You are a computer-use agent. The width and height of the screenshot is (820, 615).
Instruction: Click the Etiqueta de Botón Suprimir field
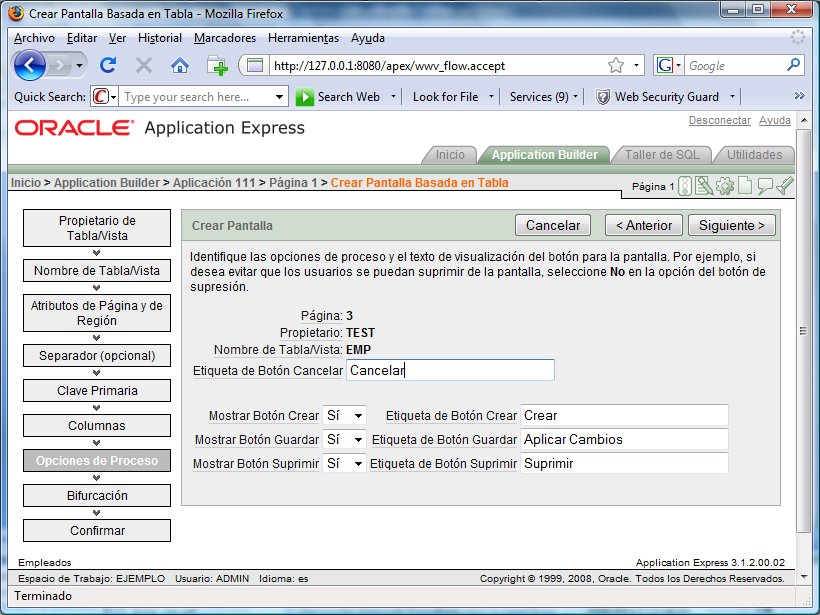pyautogui.click(x=624, y=463)
